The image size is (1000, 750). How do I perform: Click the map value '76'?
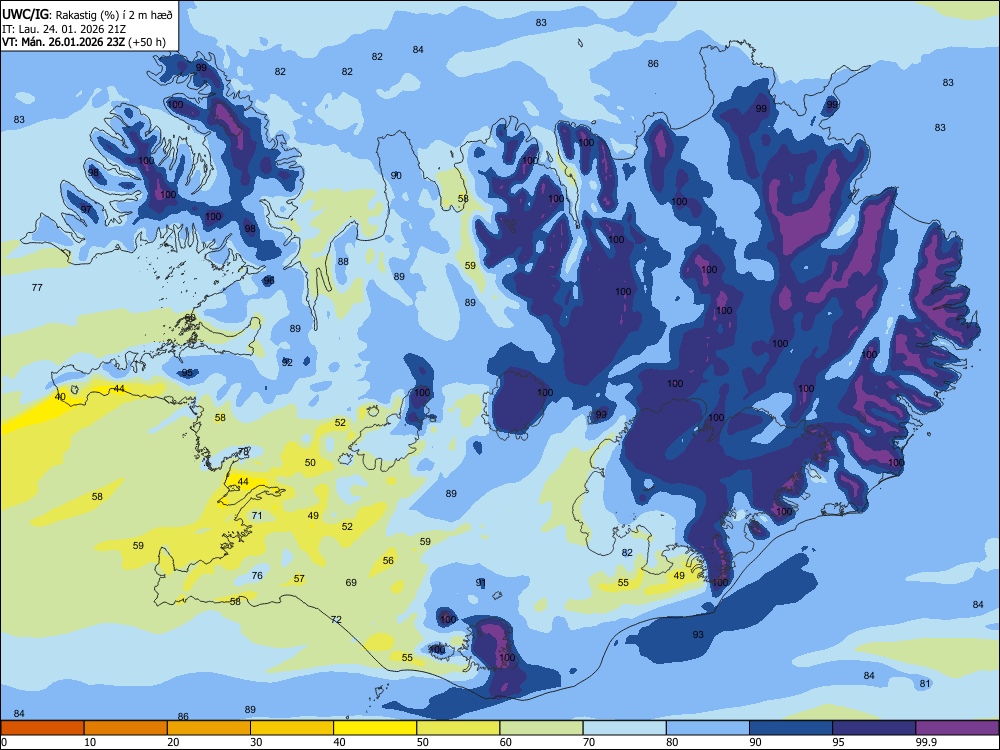coord(257,575)
